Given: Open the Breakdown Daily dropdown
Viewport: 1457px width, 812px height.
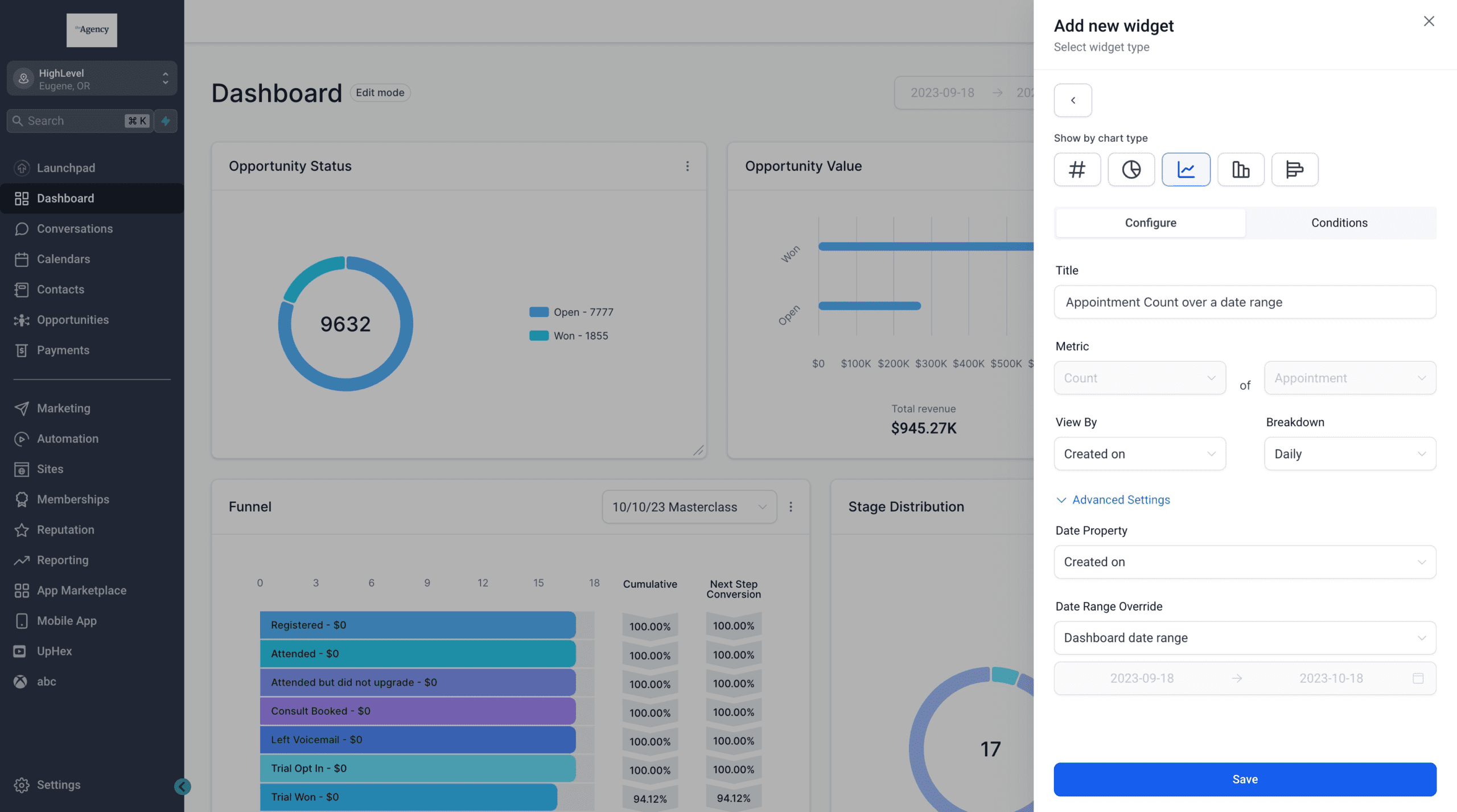Looking at the screenshot, I should [x=1350, y=454].
